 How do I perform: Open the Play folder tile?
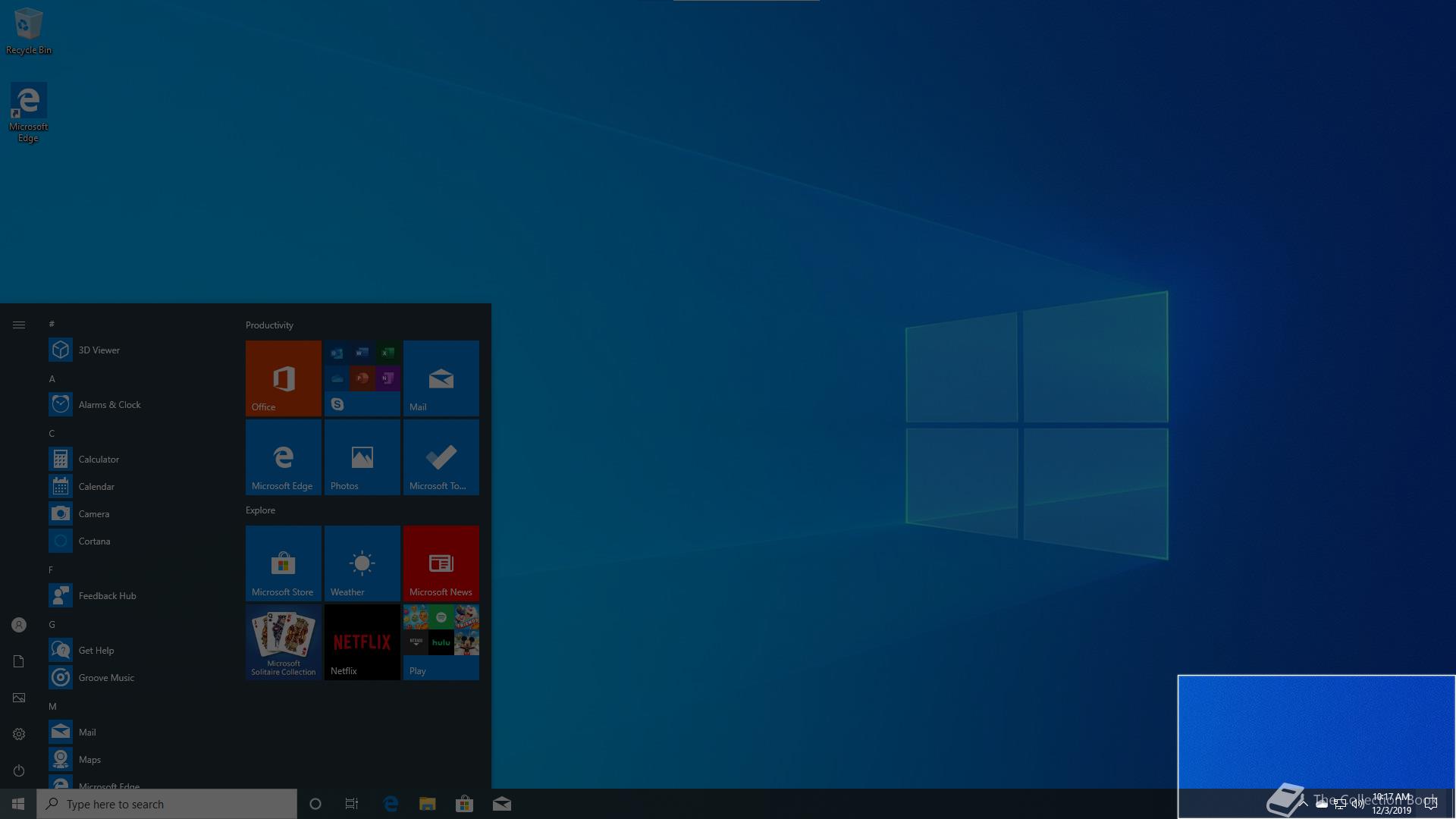coord(441,642)
